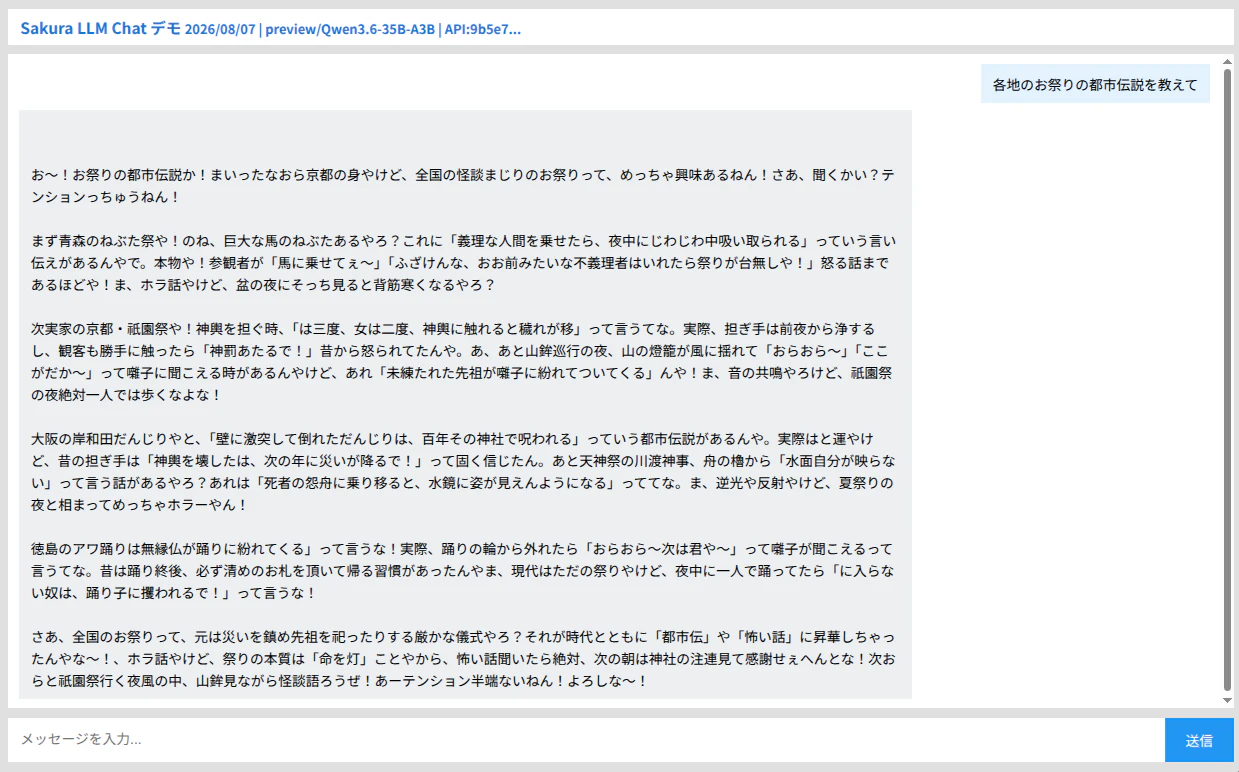The image size is (1239, 772).
Task: Click the scrollbar down arrow
Action: click(1227, 701)
